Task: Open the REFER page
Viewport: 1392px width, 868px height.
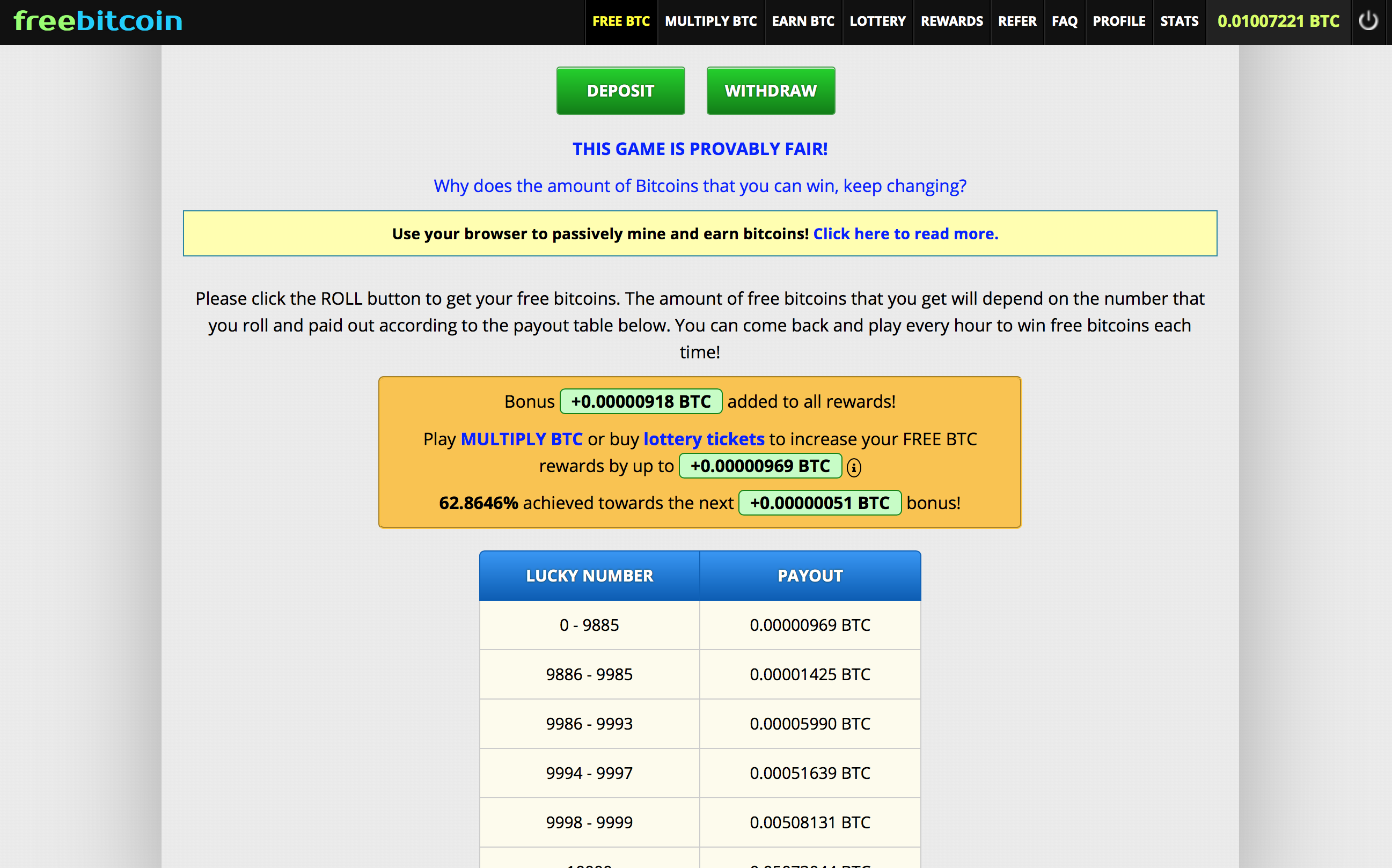Action: tap(1016, 21)
